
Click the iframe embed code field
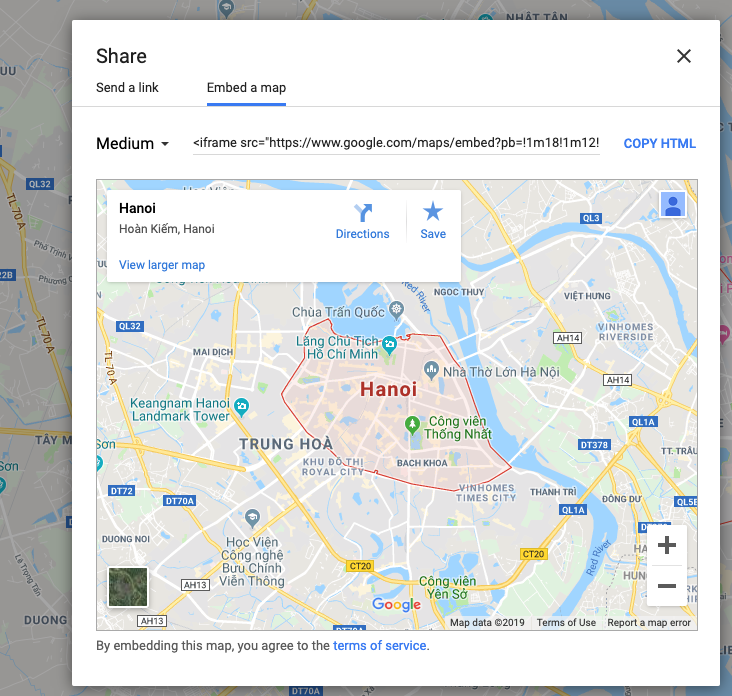coord(396,143)
